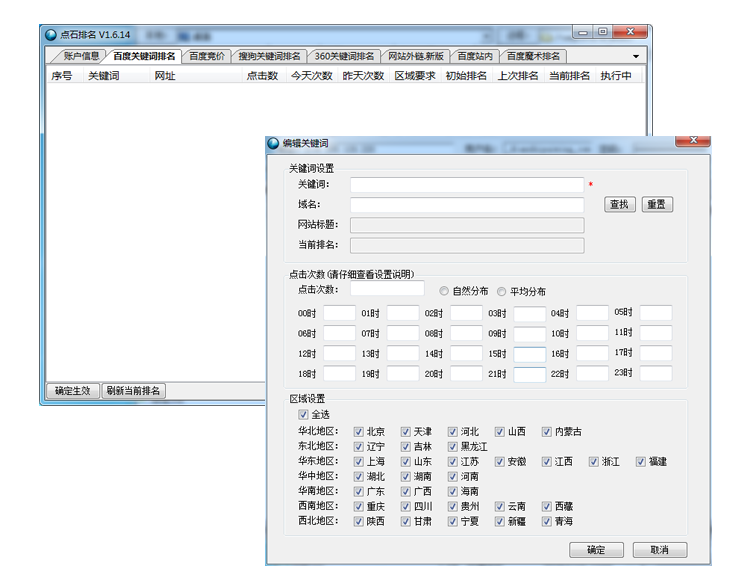
Task: Click the 刷新当前排名 button
Action: pos(134,391)
